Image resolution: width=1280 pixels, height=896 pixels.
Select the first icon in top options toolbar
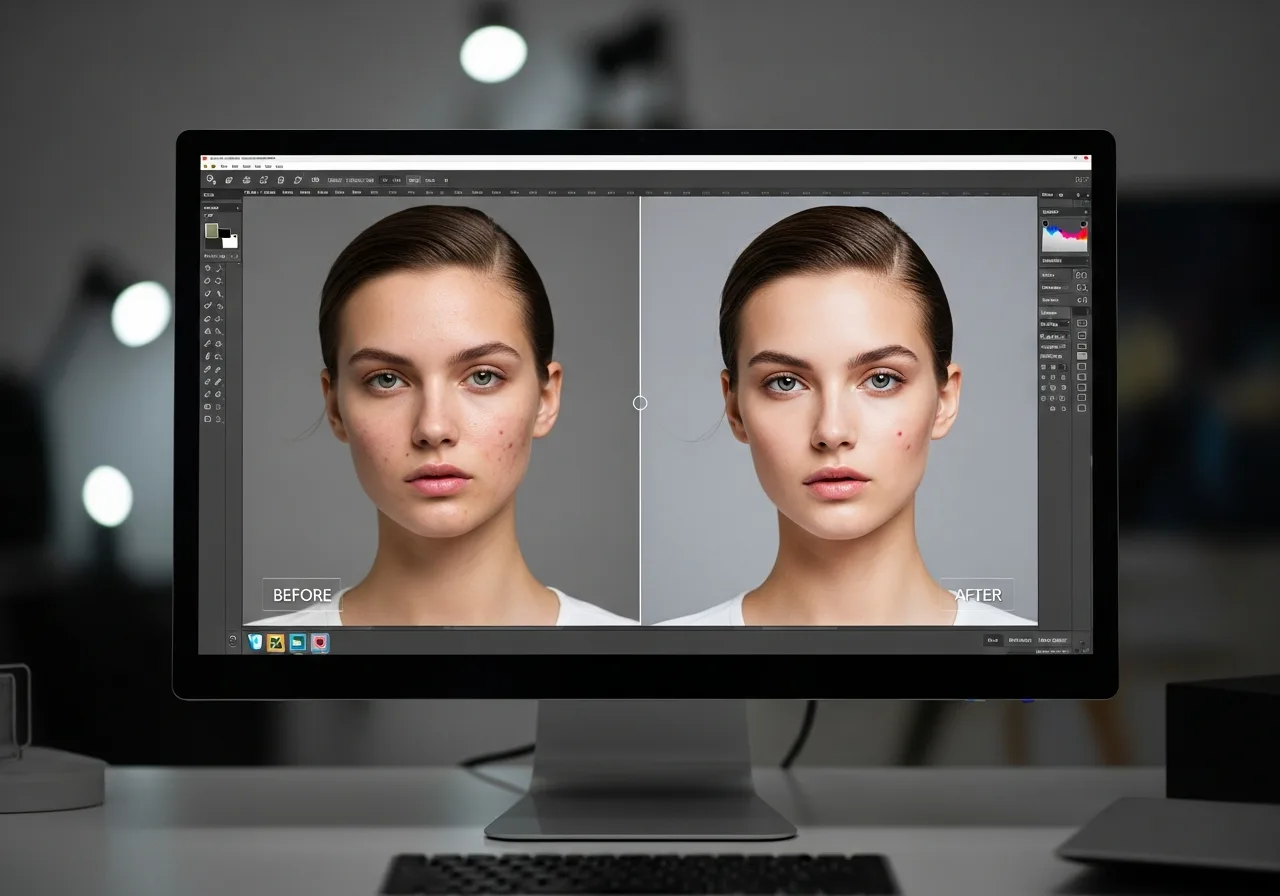point(211,180)
